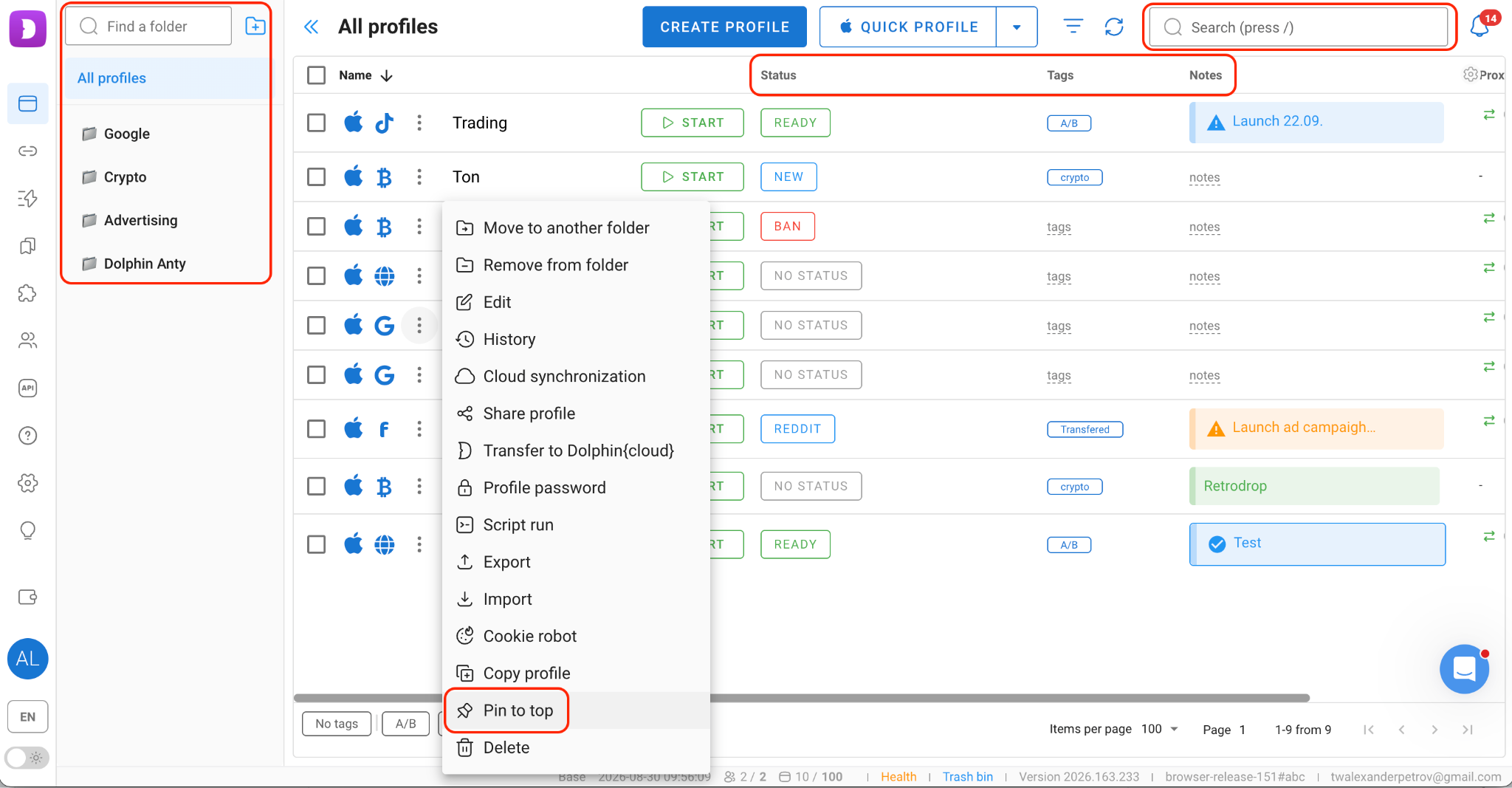Viewport: 1512px width, 788px height.
Task: Go to the previous page arrow
Action: click(x=1401, y=730)
